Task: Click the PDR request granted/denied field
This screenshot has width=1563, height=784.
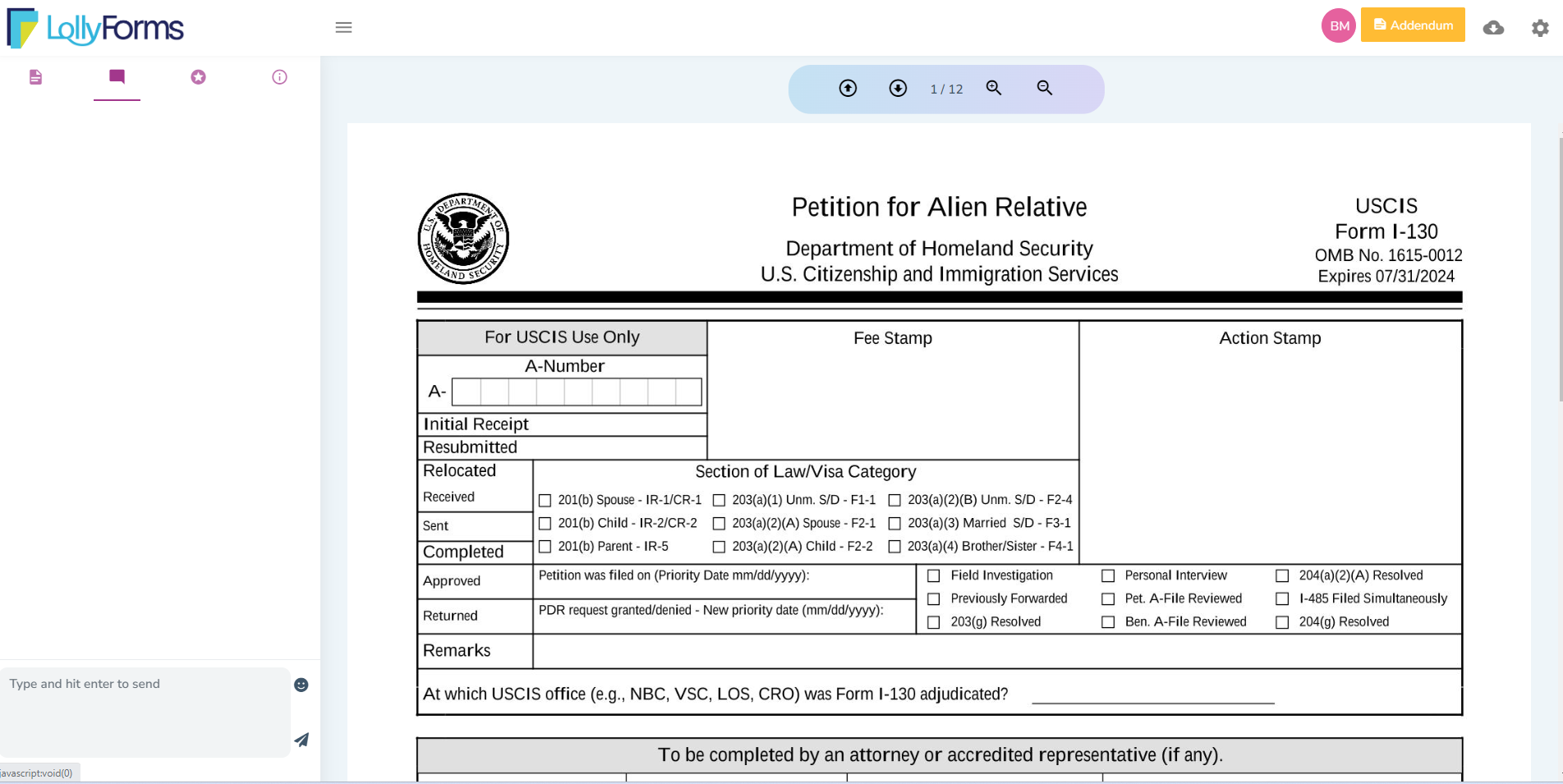Action: tap(724, 616)
